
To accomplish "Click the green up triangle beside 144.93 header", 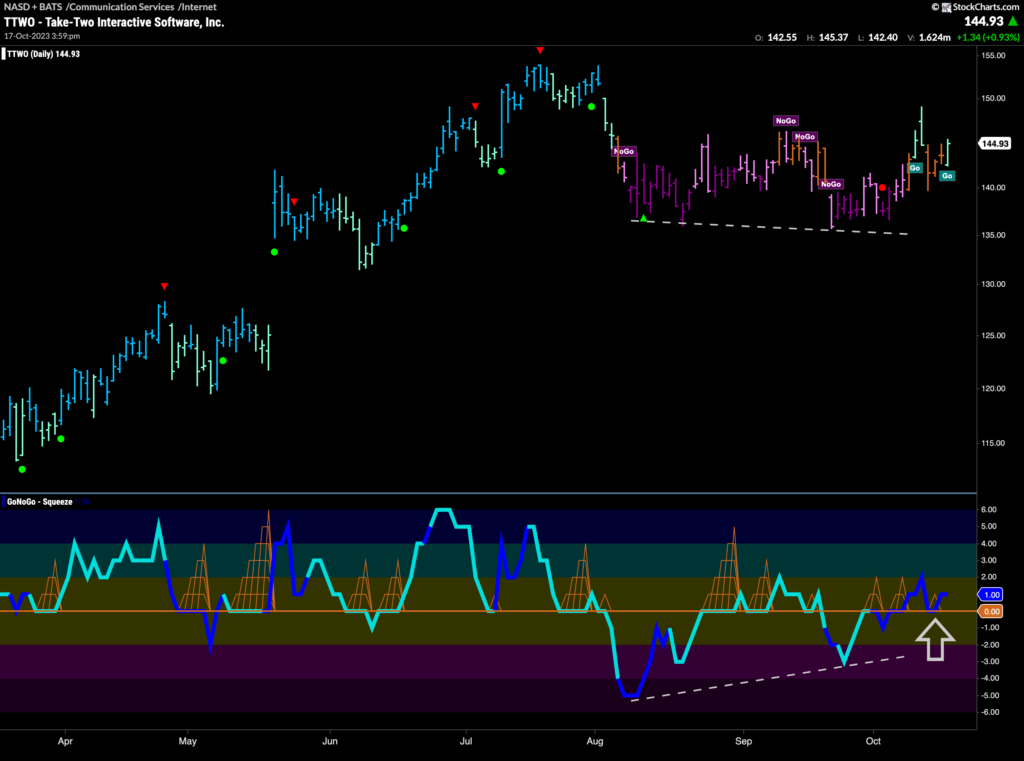I will click(x=1012, y=22).
